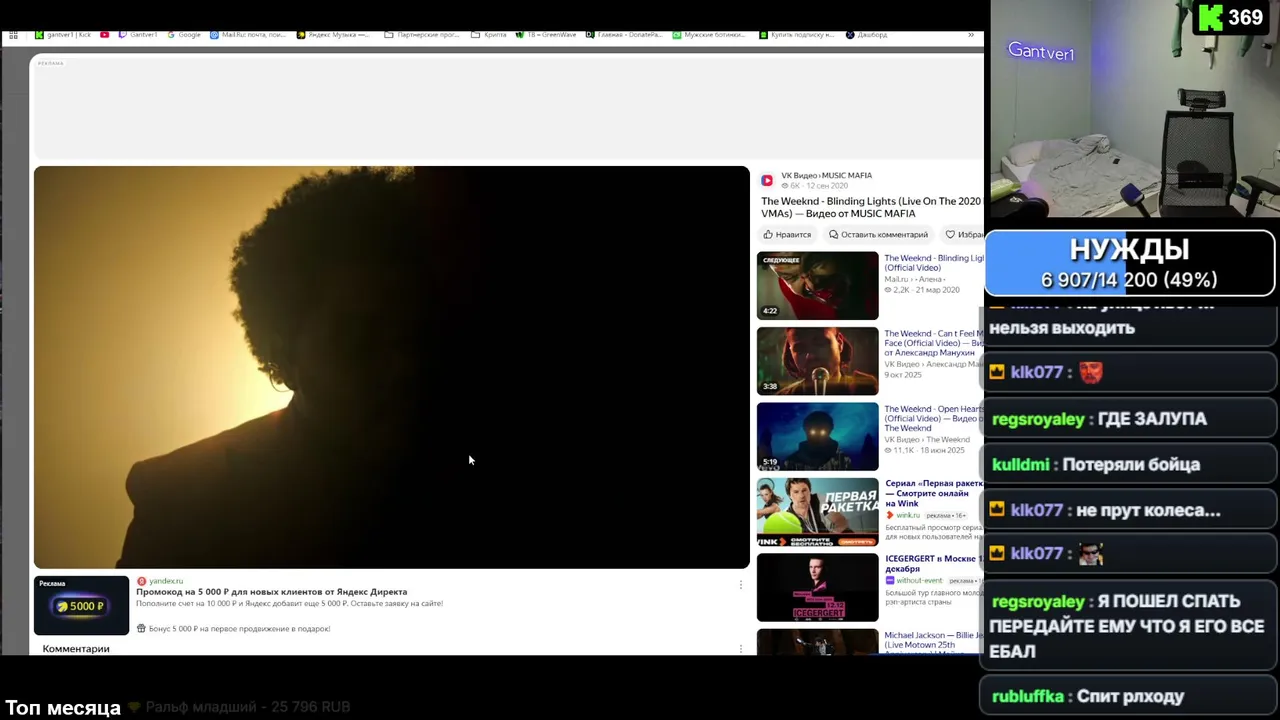Open the Open Hearts (Official Video) title link
This screenshot has width=1280, height=720.
[933, 418]
